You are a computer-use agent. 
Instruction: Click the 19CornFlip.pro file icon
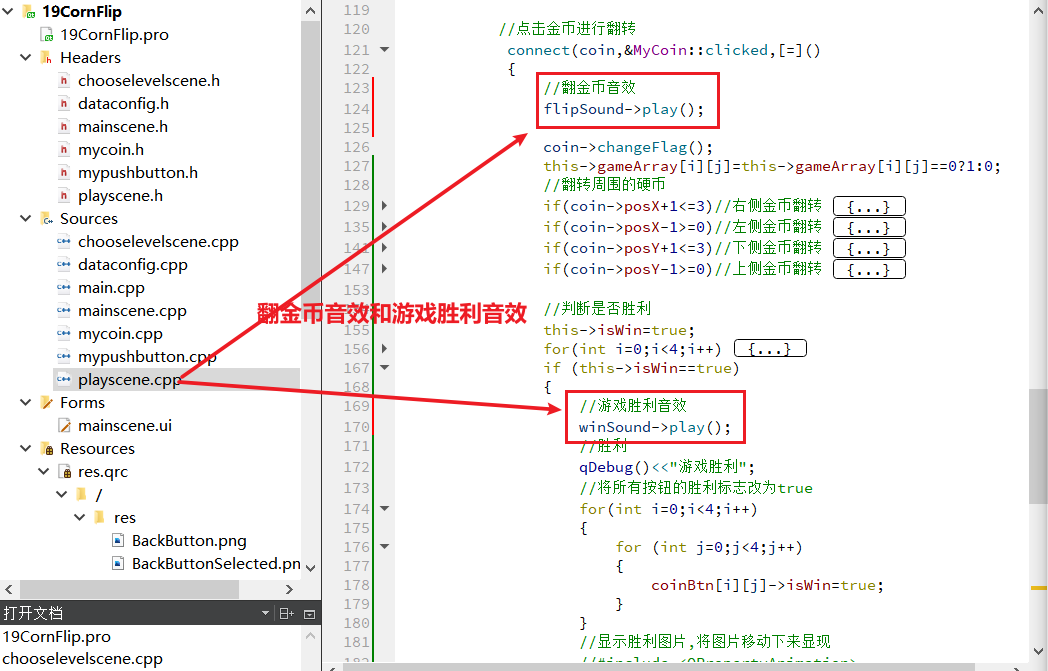47,35
